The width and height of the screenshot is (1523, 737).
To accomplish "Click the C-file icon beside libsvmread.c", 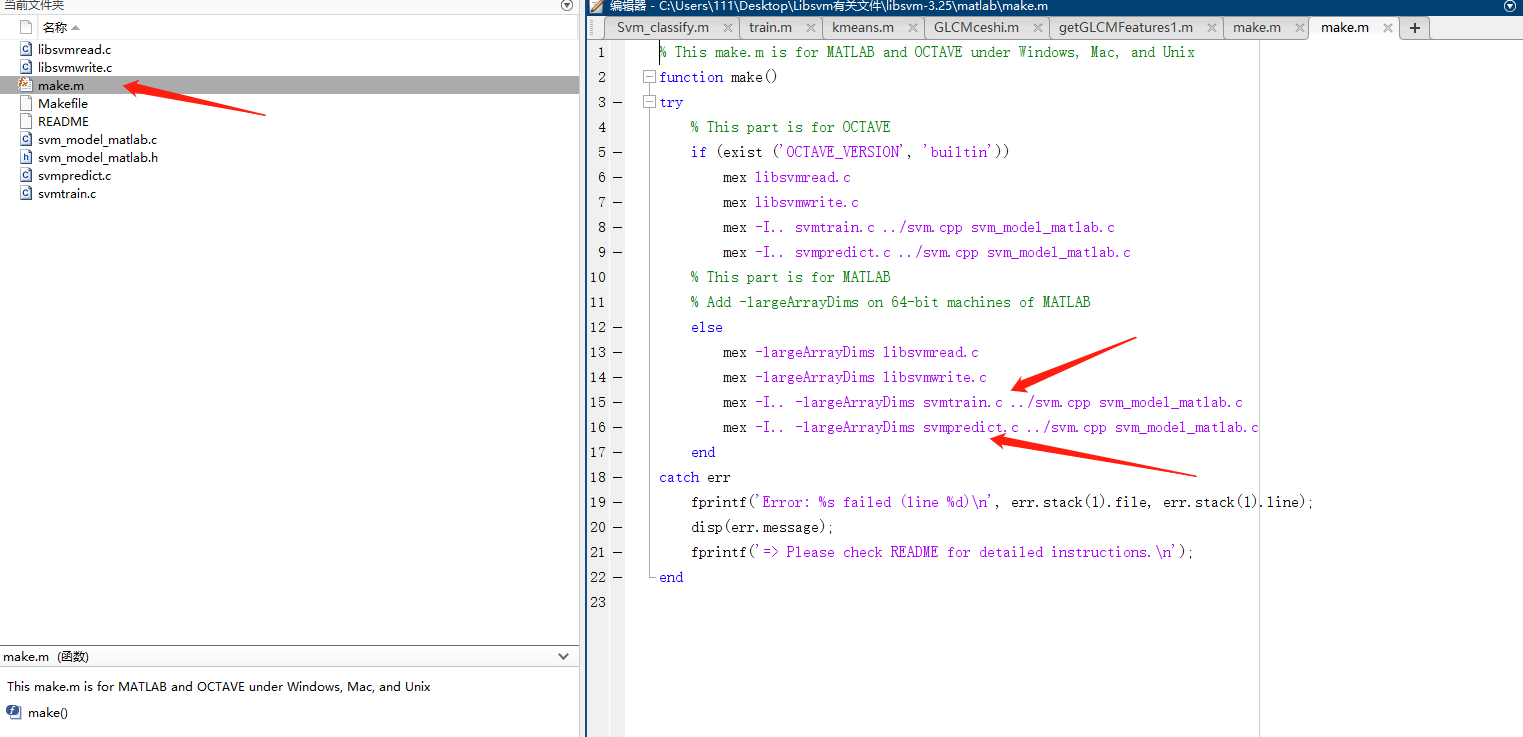I will (25, 49).
